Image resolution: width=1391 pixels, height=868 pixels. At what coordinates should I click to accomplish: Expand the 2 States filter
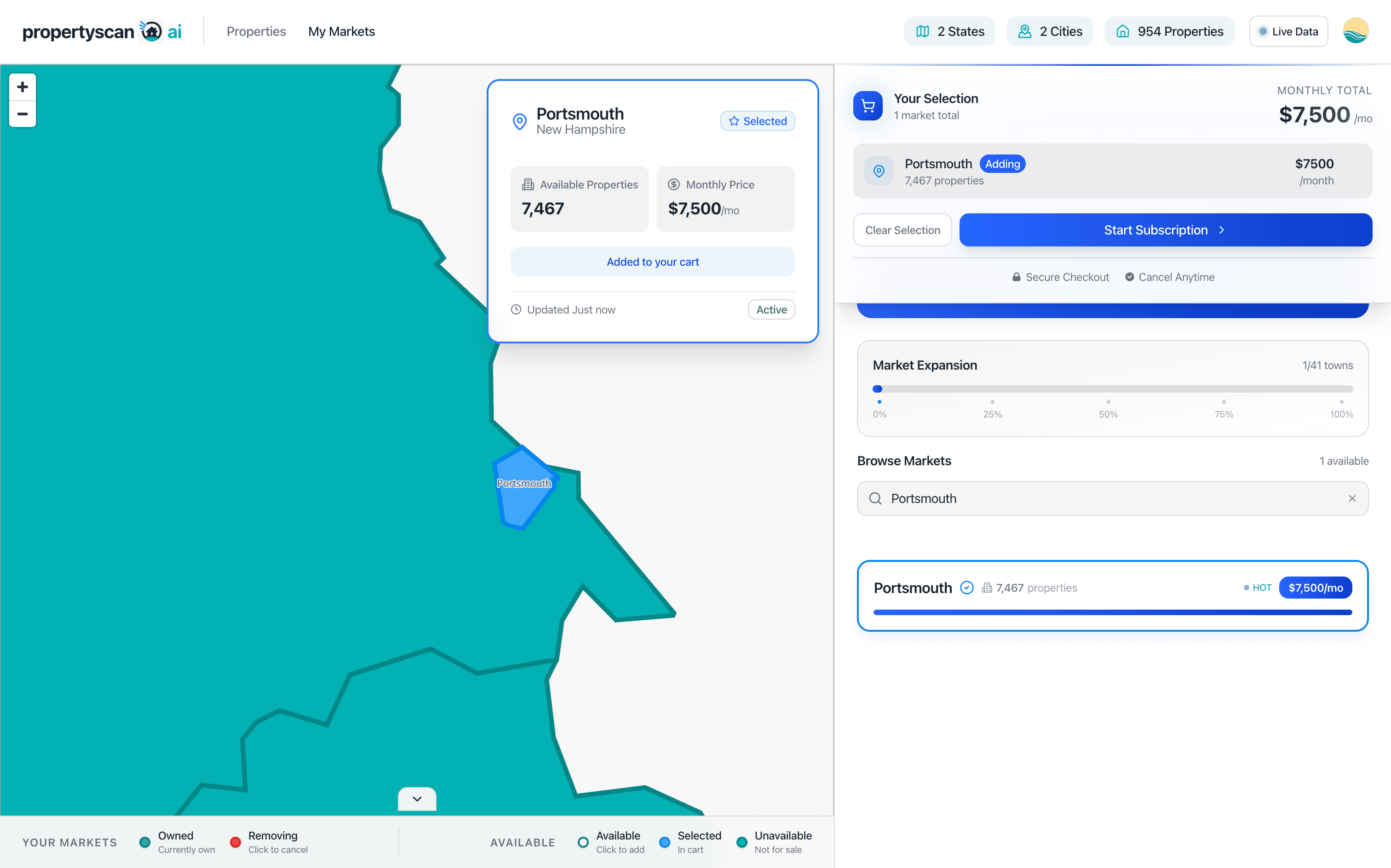[x=949, y=32]
